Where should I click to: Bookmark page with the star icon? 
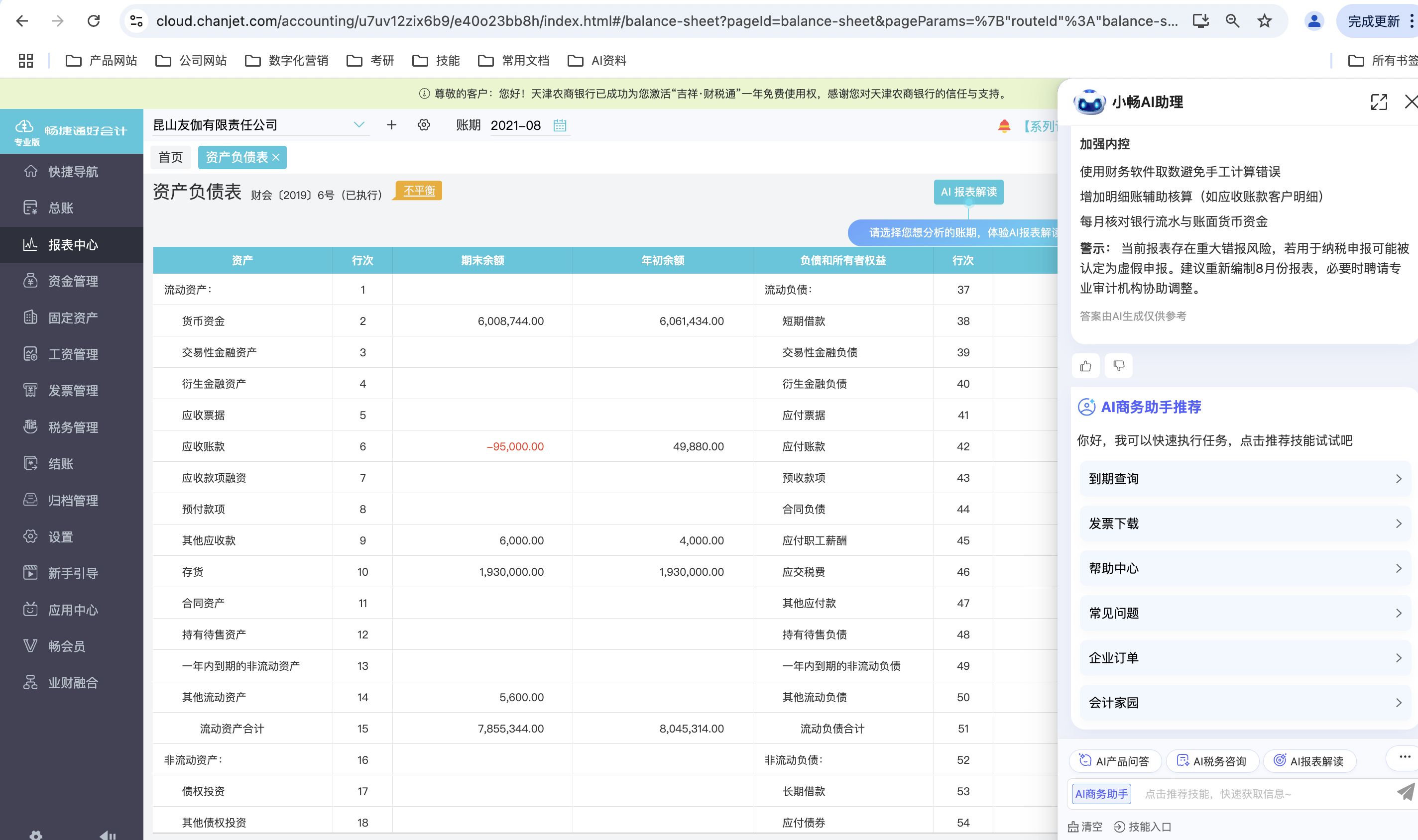pos(1265,21)
